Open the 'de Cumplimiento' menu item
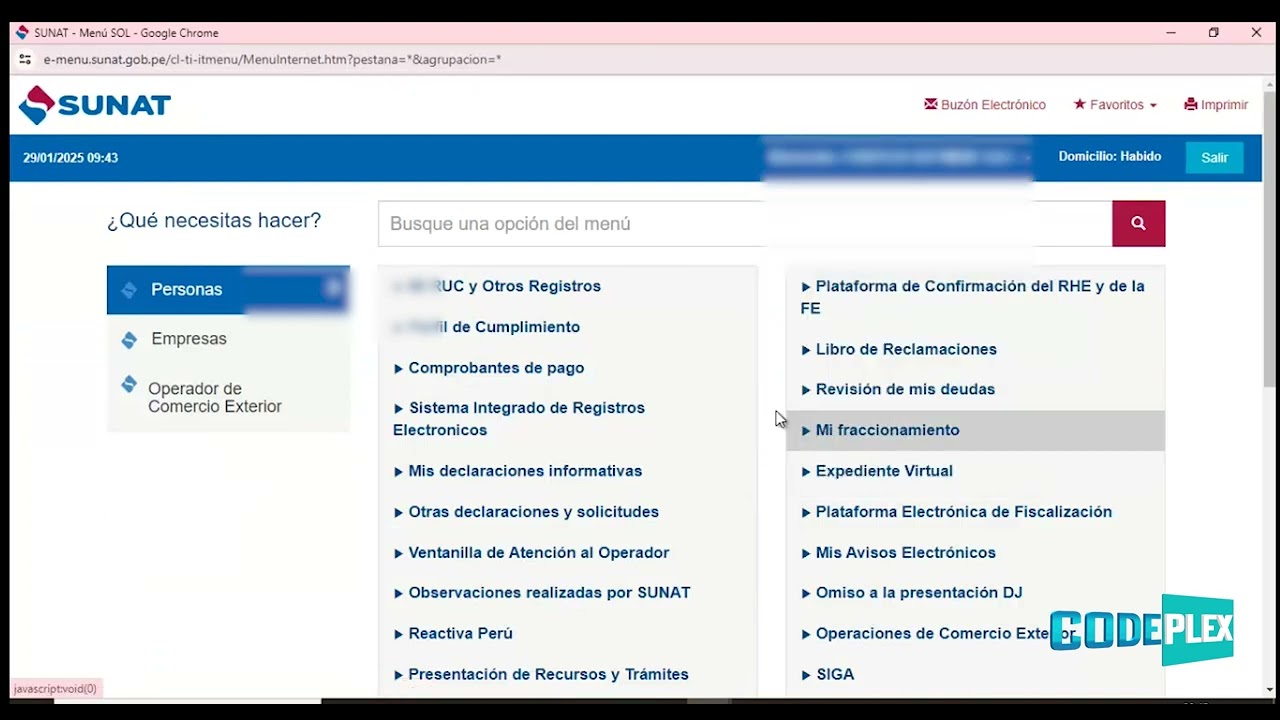This screenshot has width=1280, height=720. (x=486, y=327)
